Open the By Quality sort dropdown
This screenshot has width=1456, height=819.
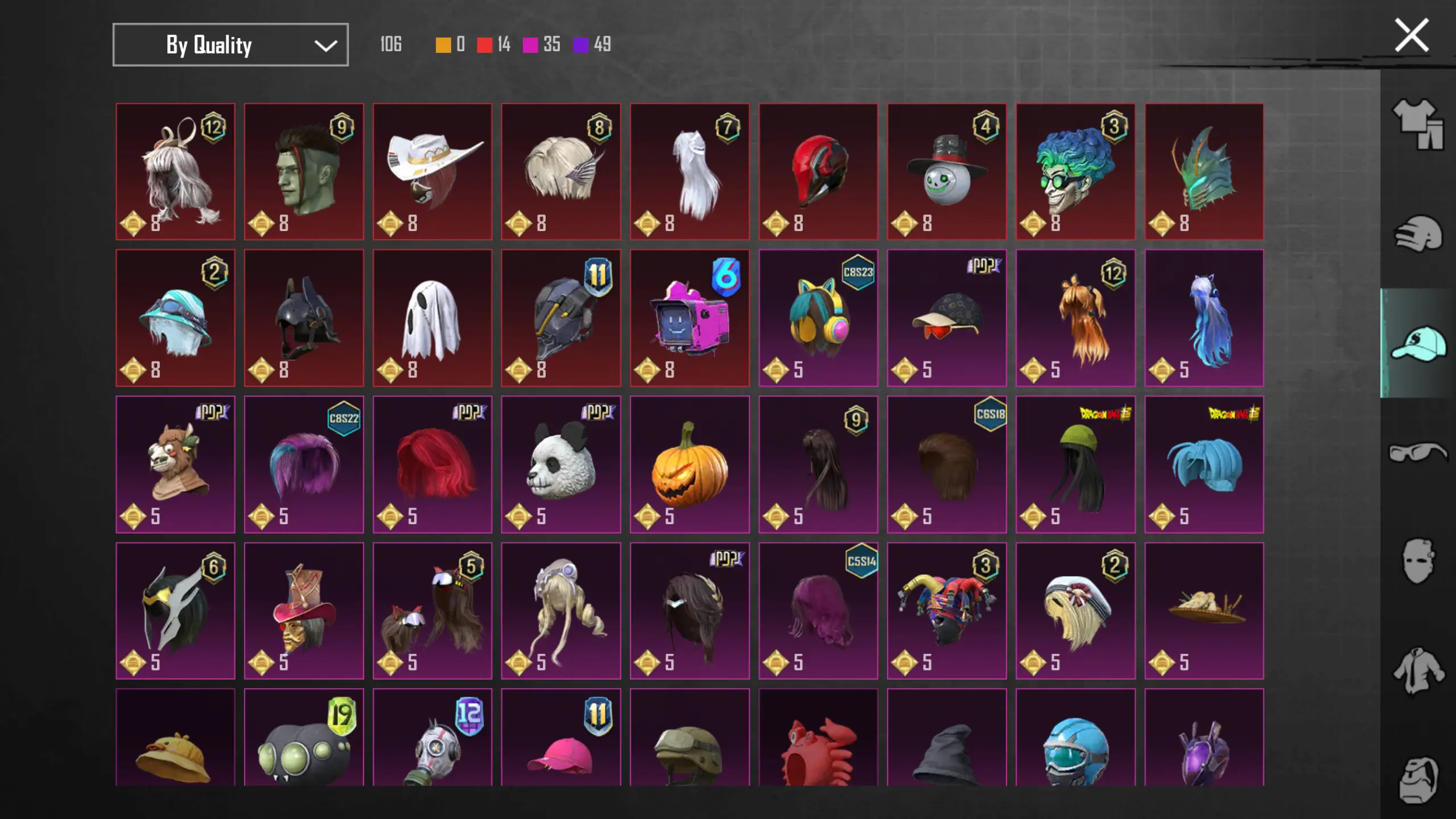tap(230, 44)
